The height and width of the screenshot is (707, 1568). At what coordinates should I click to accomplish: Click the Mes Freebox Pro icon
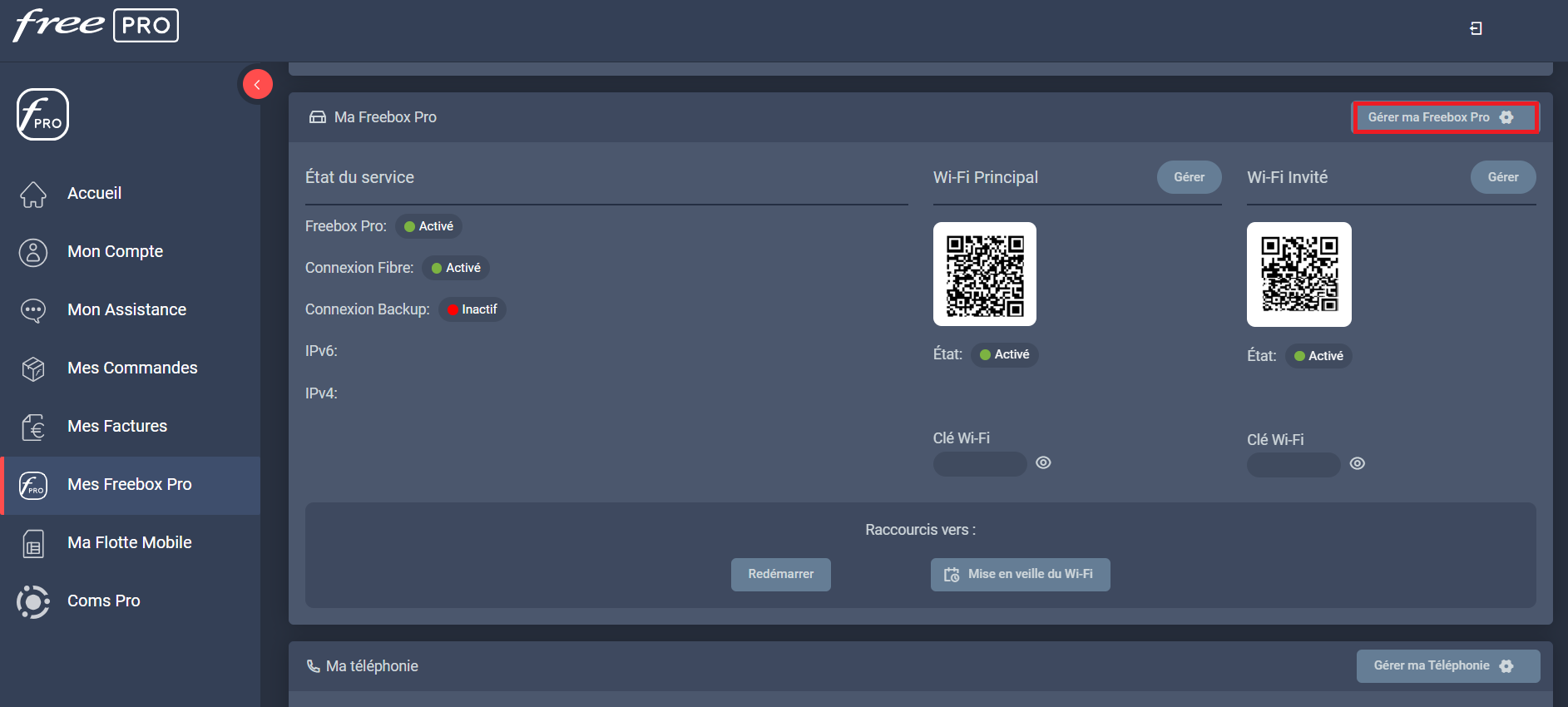pyautogui.click(x=33, y=485)
